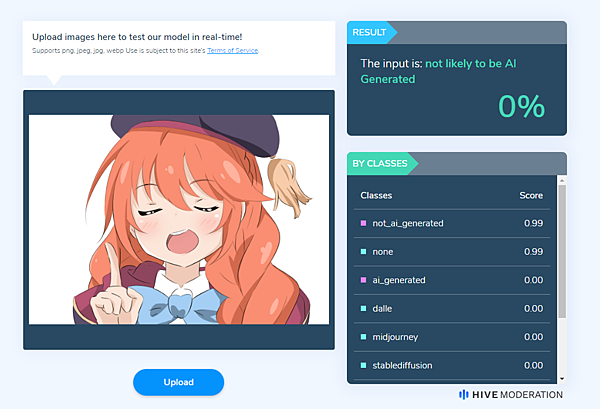Click the classes list scrollbar thumb
600x409 pixels.
coord(562,251)
